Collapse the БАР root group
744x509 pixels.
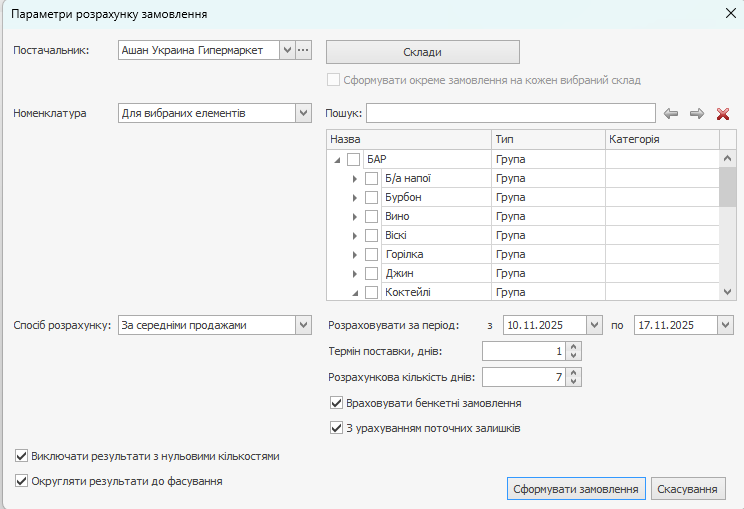[337, 160]
